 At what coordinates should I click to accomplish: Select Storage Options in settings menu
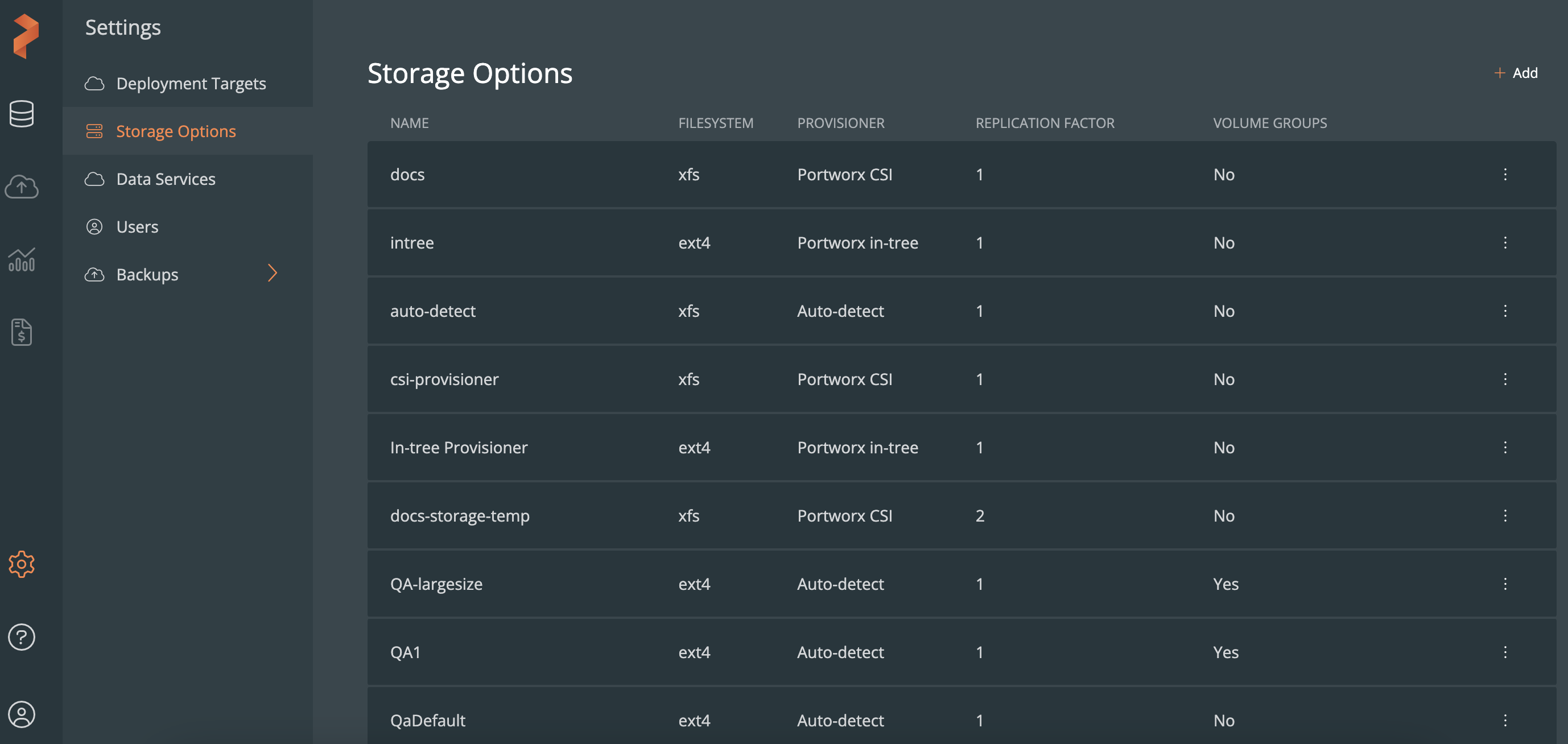coord(188,131)
